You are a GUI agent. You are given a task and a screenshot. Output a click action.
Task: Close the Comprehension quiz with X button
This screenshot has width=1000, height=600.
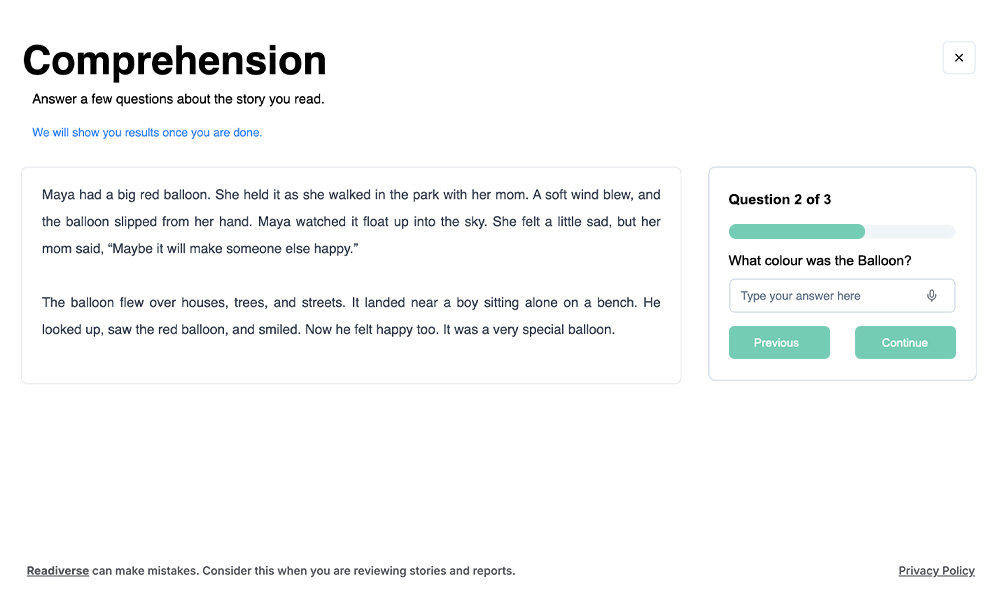point(959,58)
